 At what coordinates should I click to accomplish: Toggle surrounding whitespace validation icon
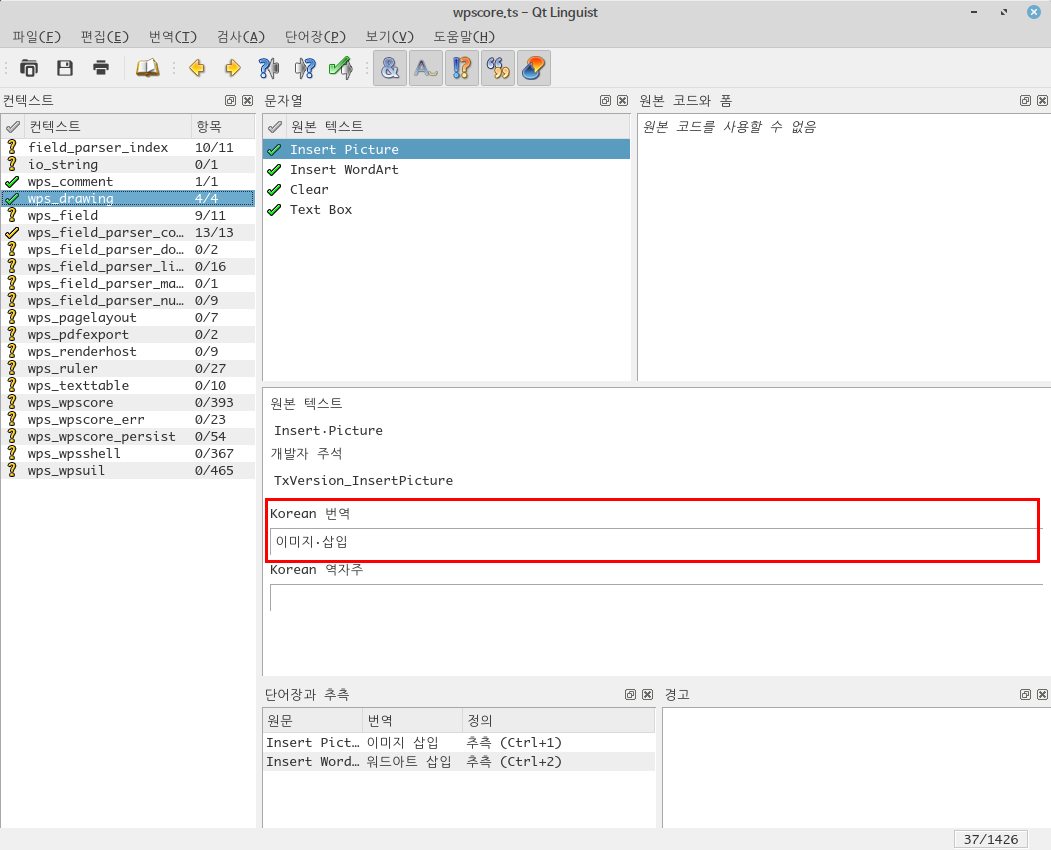click(426, 68)
